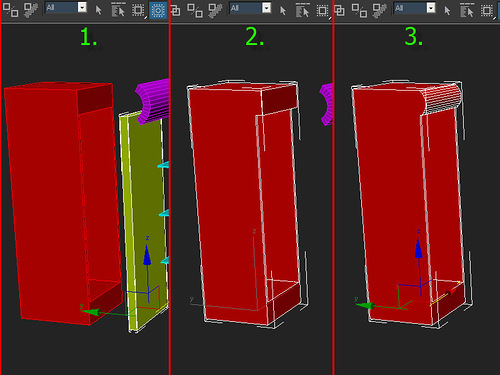
Task: Toggle the highlighted Window/Crossing button in panel 1
Action: point(158,10)
